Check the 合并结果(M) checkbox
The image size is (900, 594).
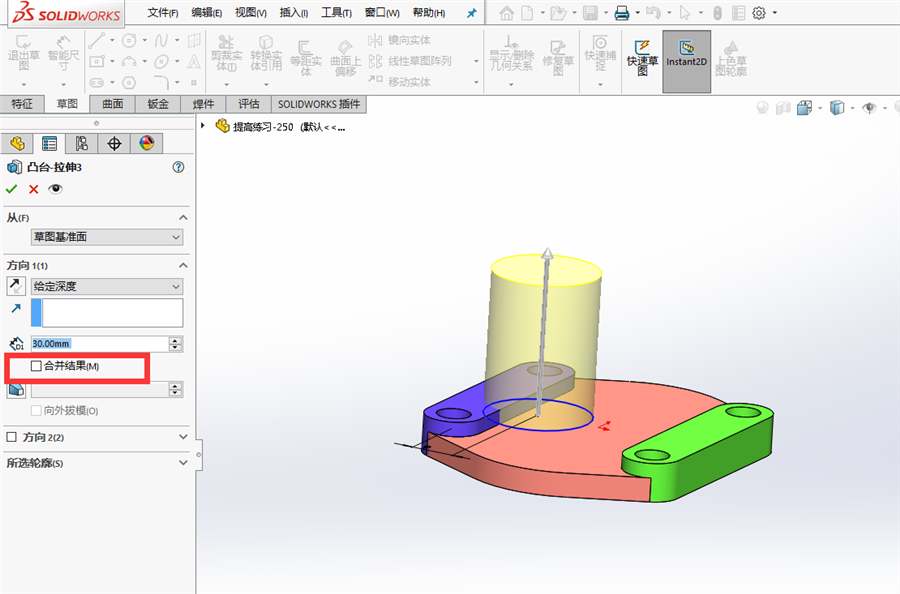pyautogui.click(x=36, y=366)
